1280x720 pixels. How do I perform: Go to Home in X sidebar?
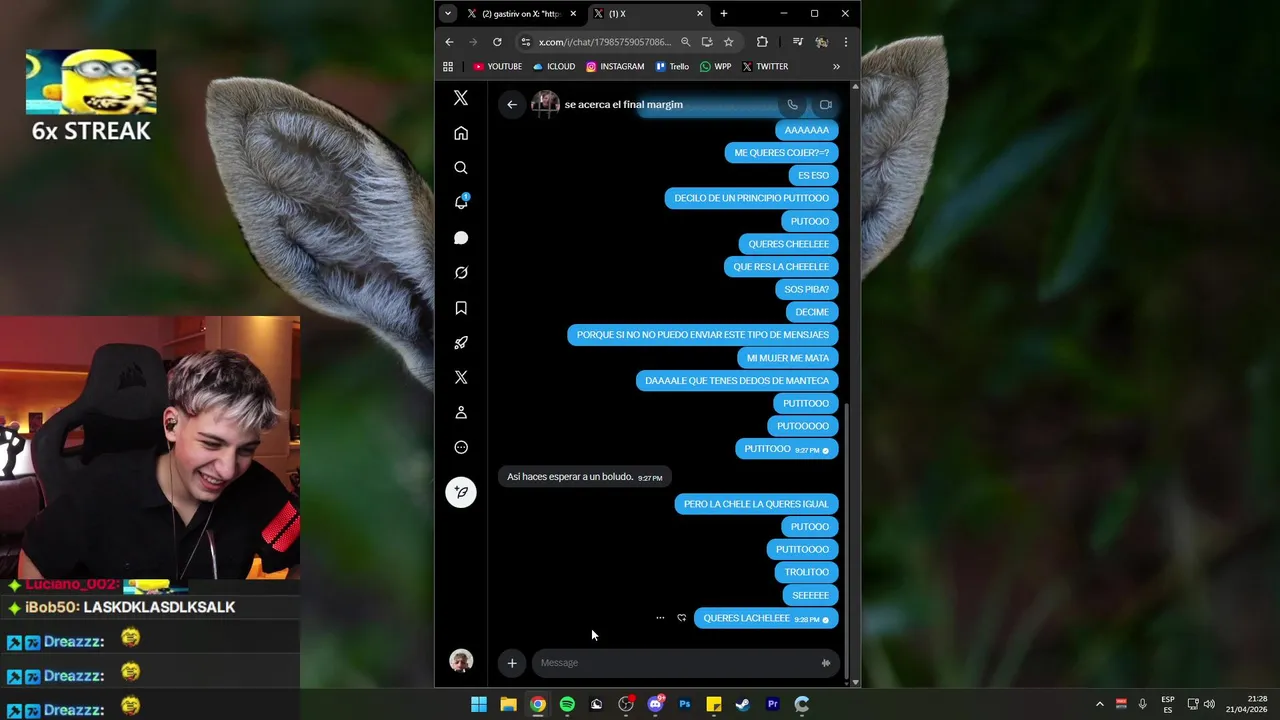pyautogui.click(x=461, y=133)
